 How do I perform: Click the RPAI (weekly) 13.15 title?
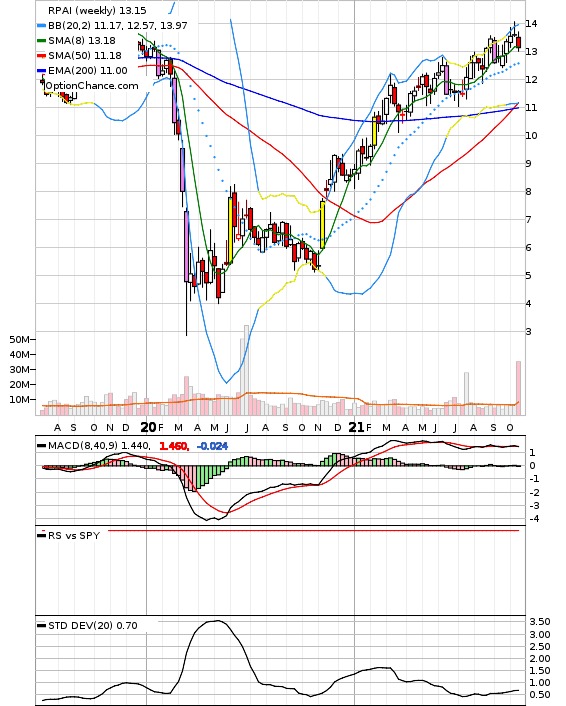click(97, 10)
